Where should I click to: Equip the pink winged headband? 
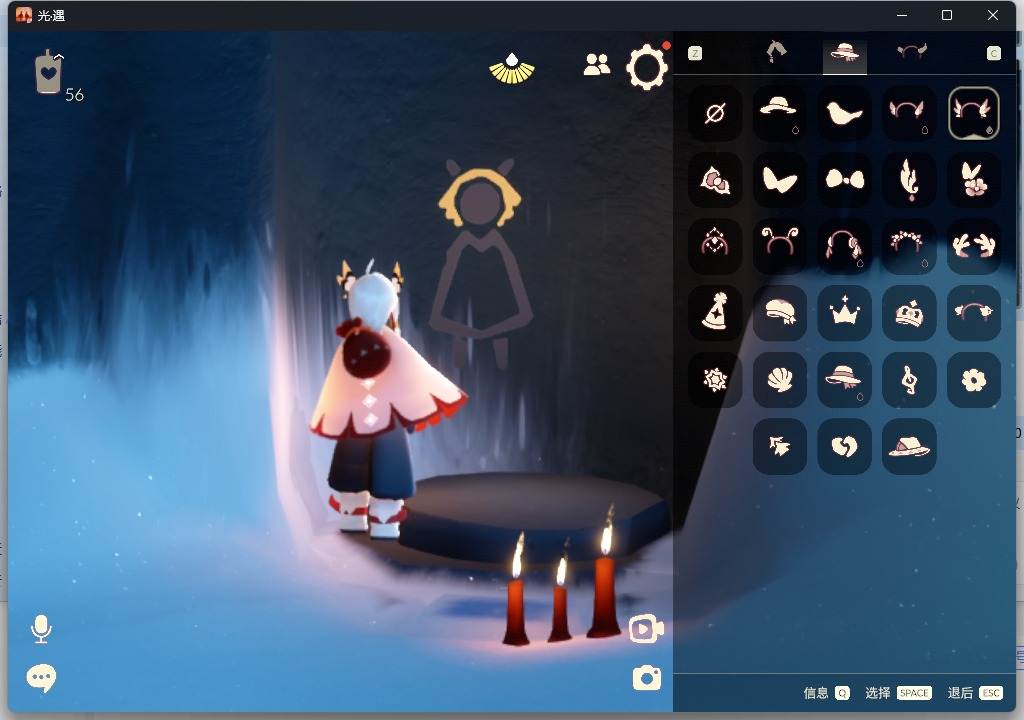click(x=908, y=113)
